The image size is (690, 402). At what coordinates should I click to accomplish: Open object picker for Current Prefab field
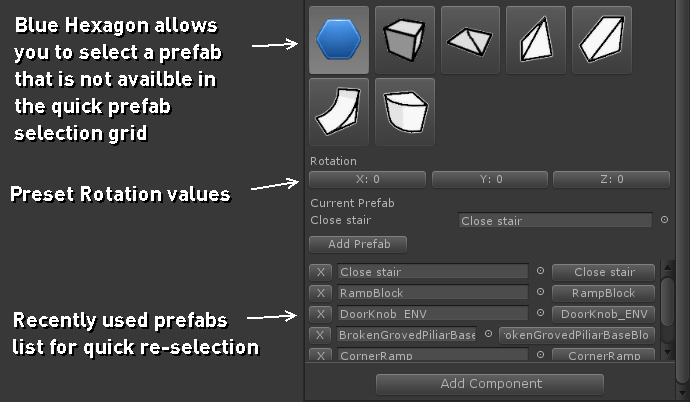coord(664,220)
